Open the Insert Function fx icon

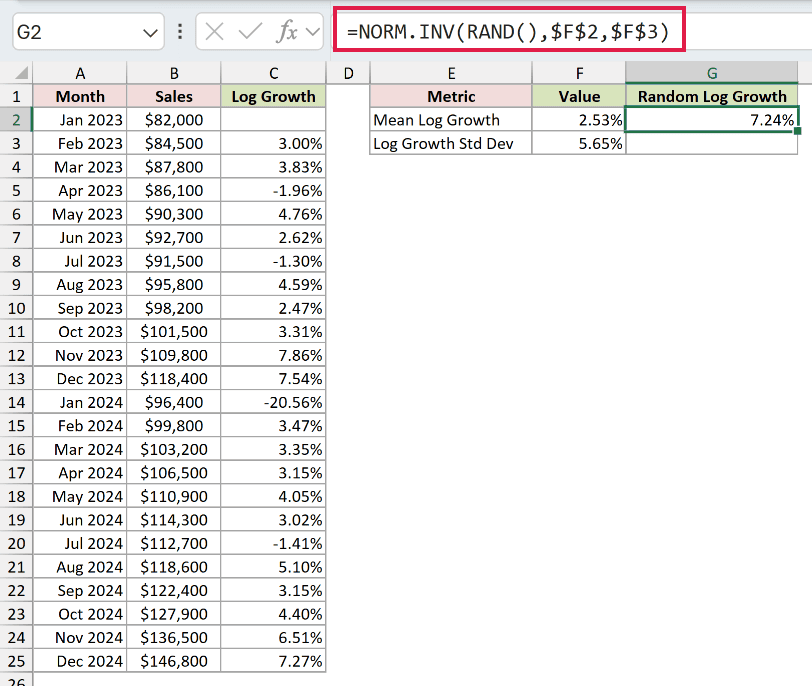tap(287, 32)
